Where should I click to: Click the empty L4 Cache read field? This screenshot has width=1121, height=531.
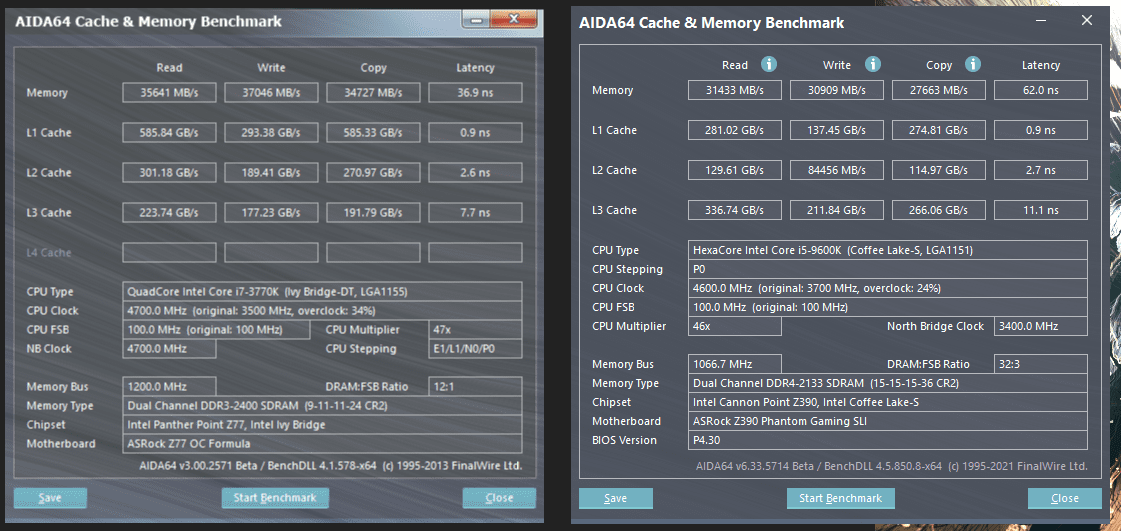(169, 253)
